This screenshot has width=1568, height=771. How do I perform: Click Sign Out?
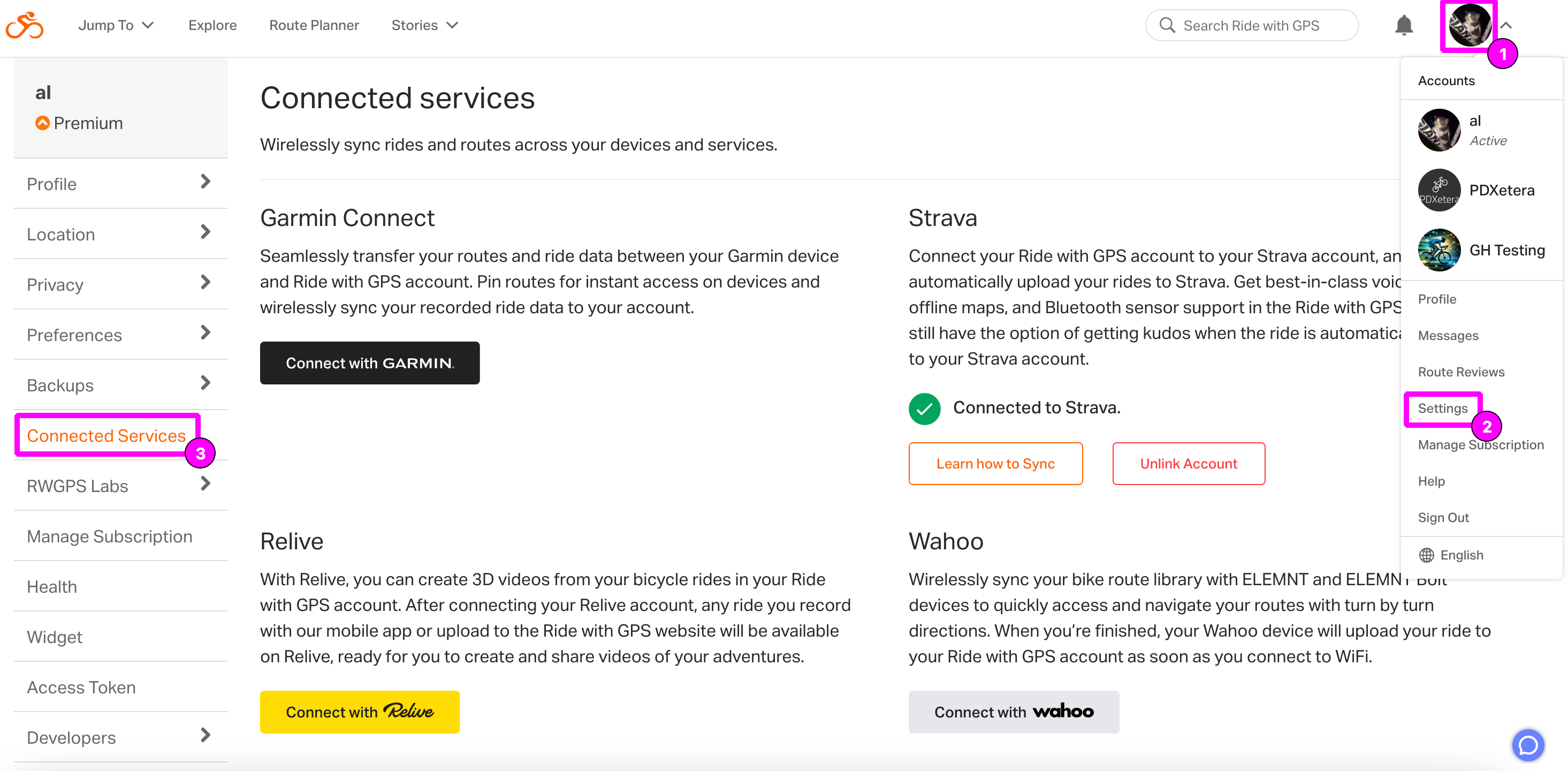(x=1443, y=518)
